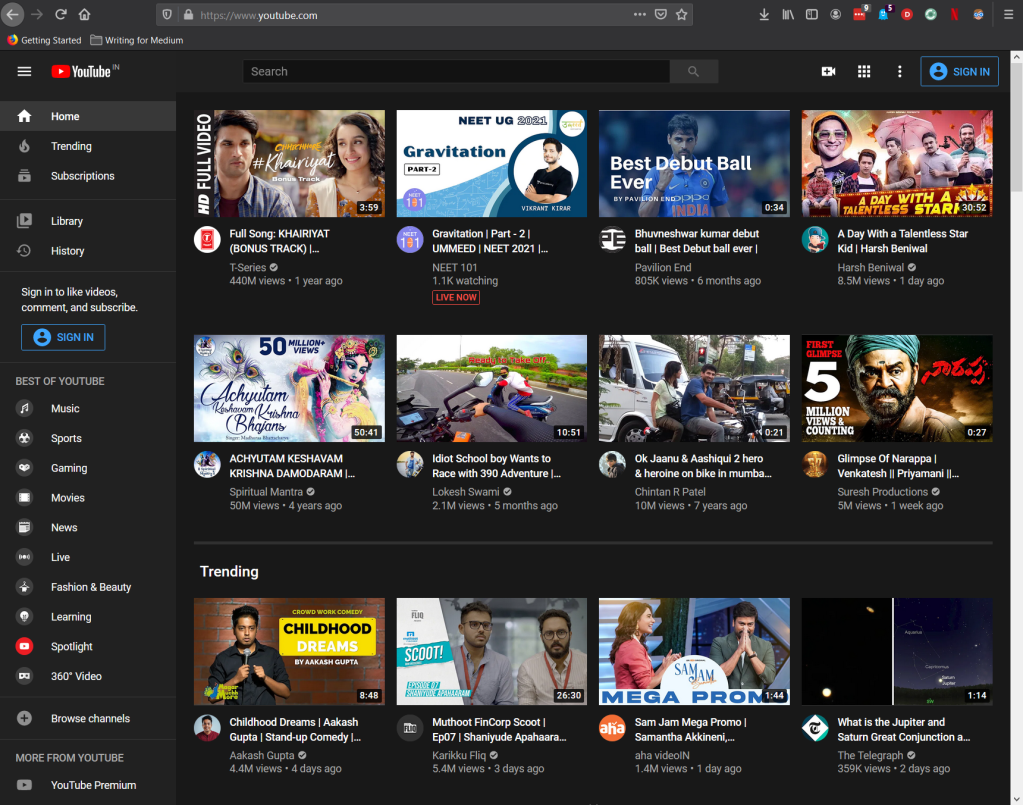
Task: Click the Trending flame icon
Action: [x=25, y=146]
